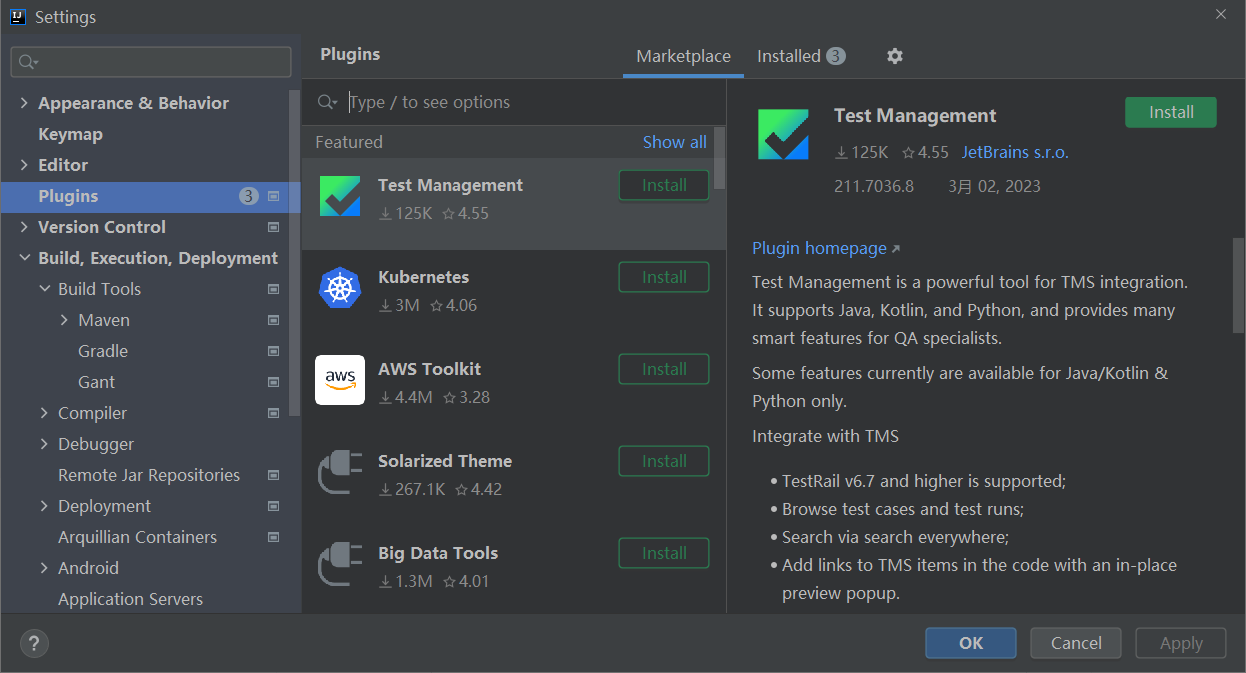Install the Big Data Tools plugin
Viewport: 1246px width, 673px height.
click(664, 553)
